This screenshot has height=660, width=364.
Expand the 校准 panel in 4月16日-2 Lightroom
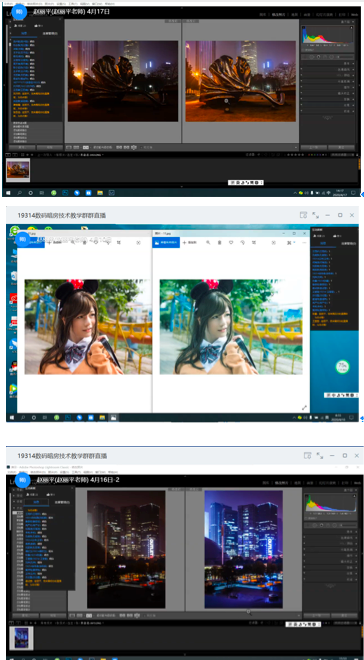coord(331,579)
